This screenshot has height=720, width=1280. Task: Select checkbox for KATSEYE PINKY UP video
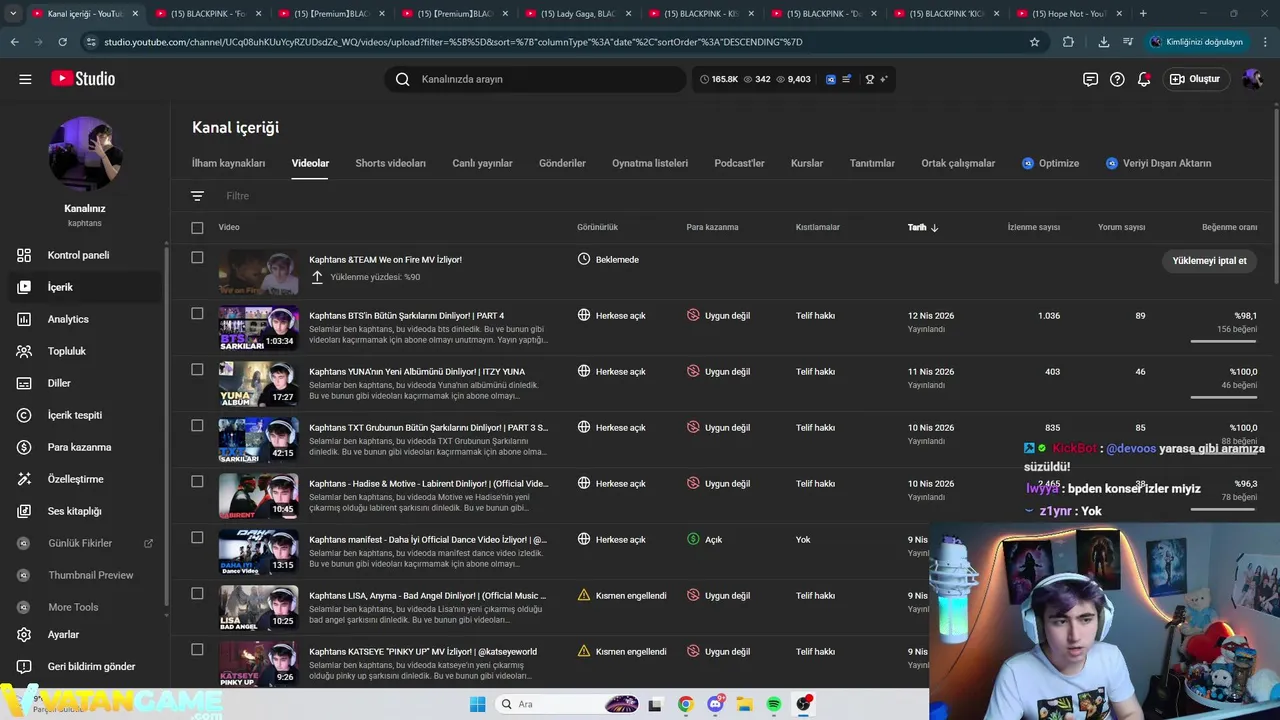[197, 649]
